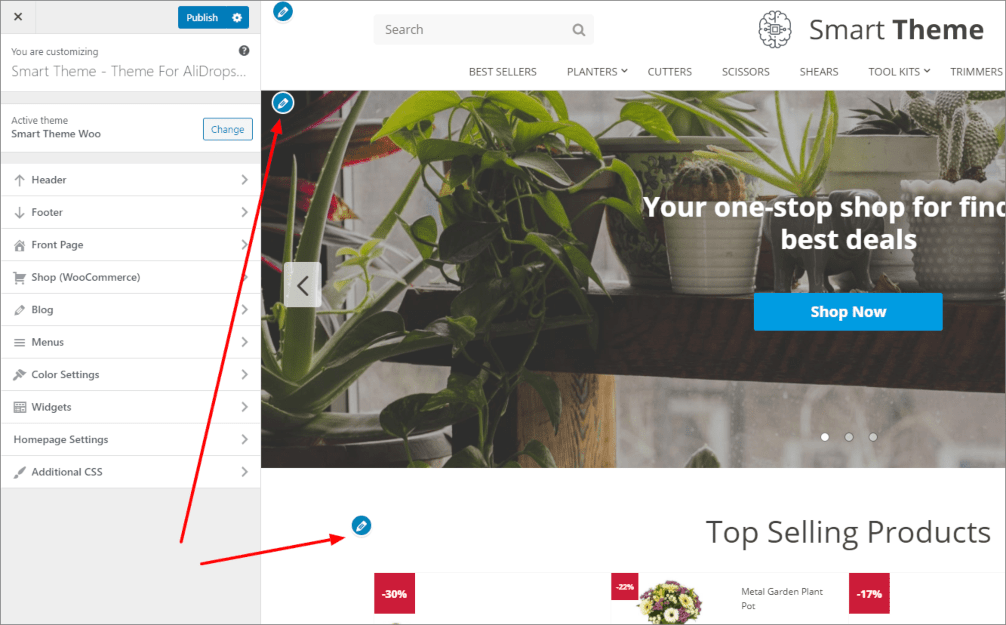Open the Widgets customizer section
1006x625 pixels.
pos(131,407)
